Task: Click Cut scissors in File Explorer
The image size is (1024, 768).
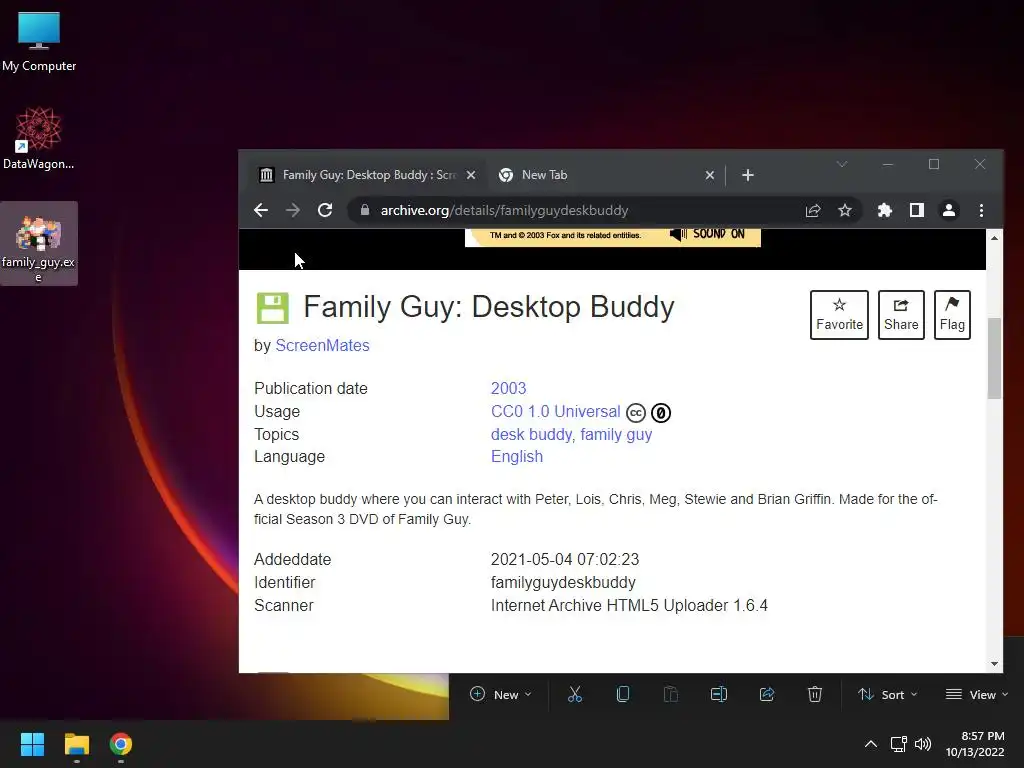Action: 575,695
